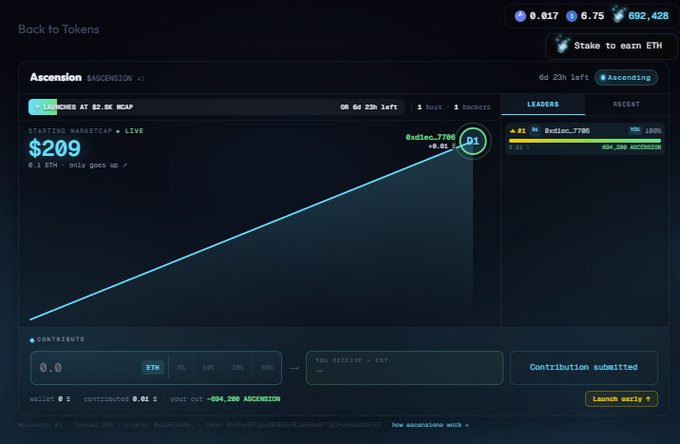Click the 6d 23h left header text

coord(563,78)
